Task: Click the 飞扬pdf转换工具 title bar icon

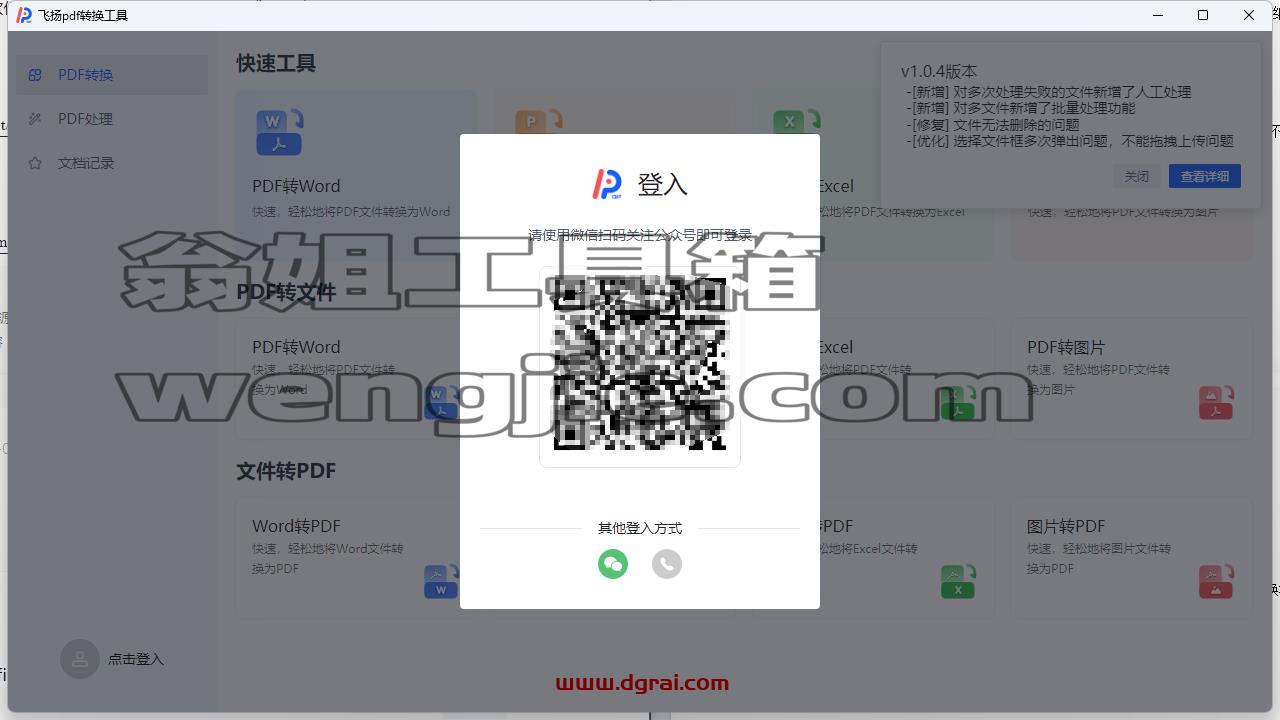Action: click(x=24, y=15)
